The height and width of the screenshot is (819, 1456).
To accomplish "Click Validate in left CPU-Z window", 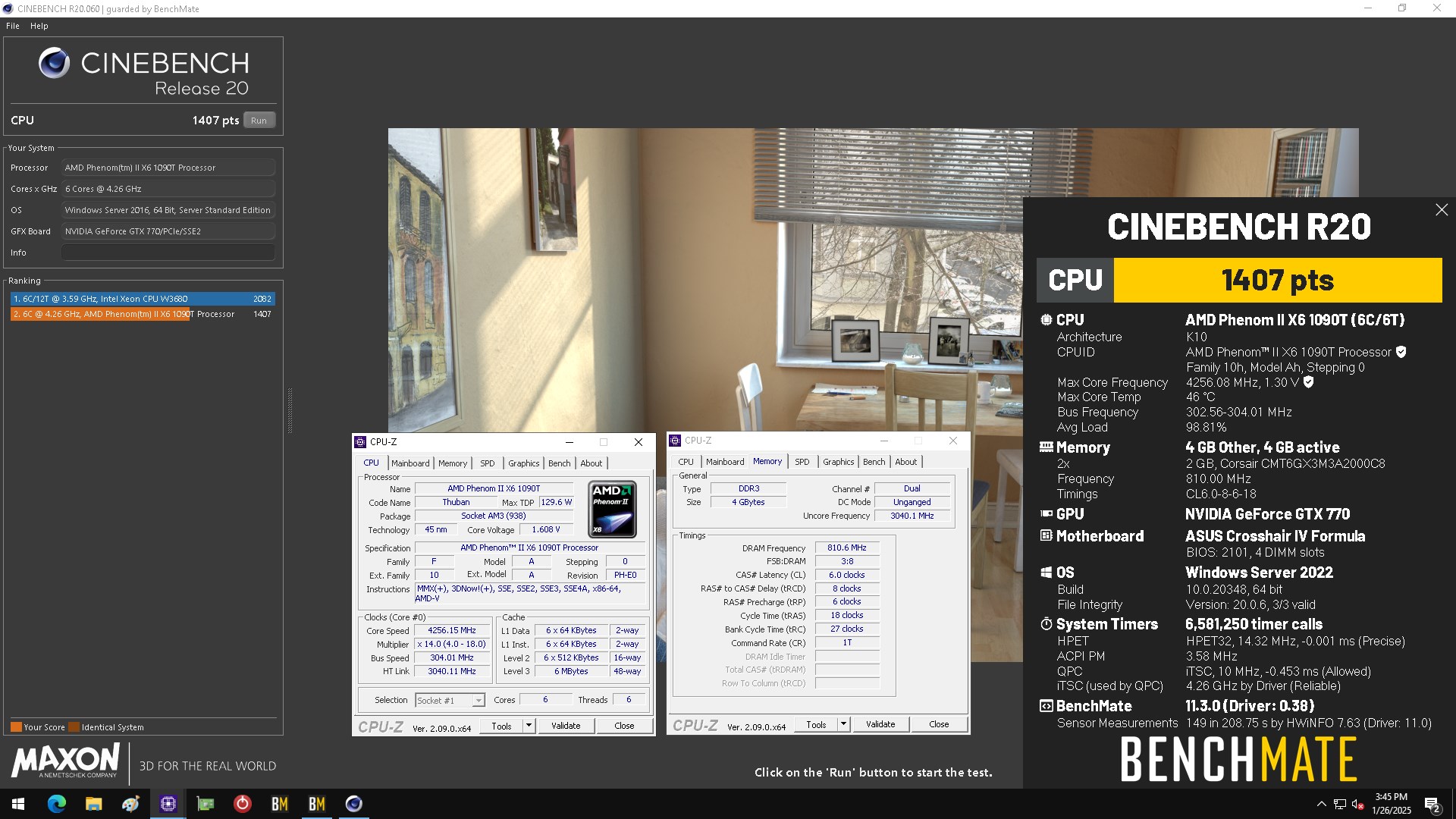I will point(566,726).
